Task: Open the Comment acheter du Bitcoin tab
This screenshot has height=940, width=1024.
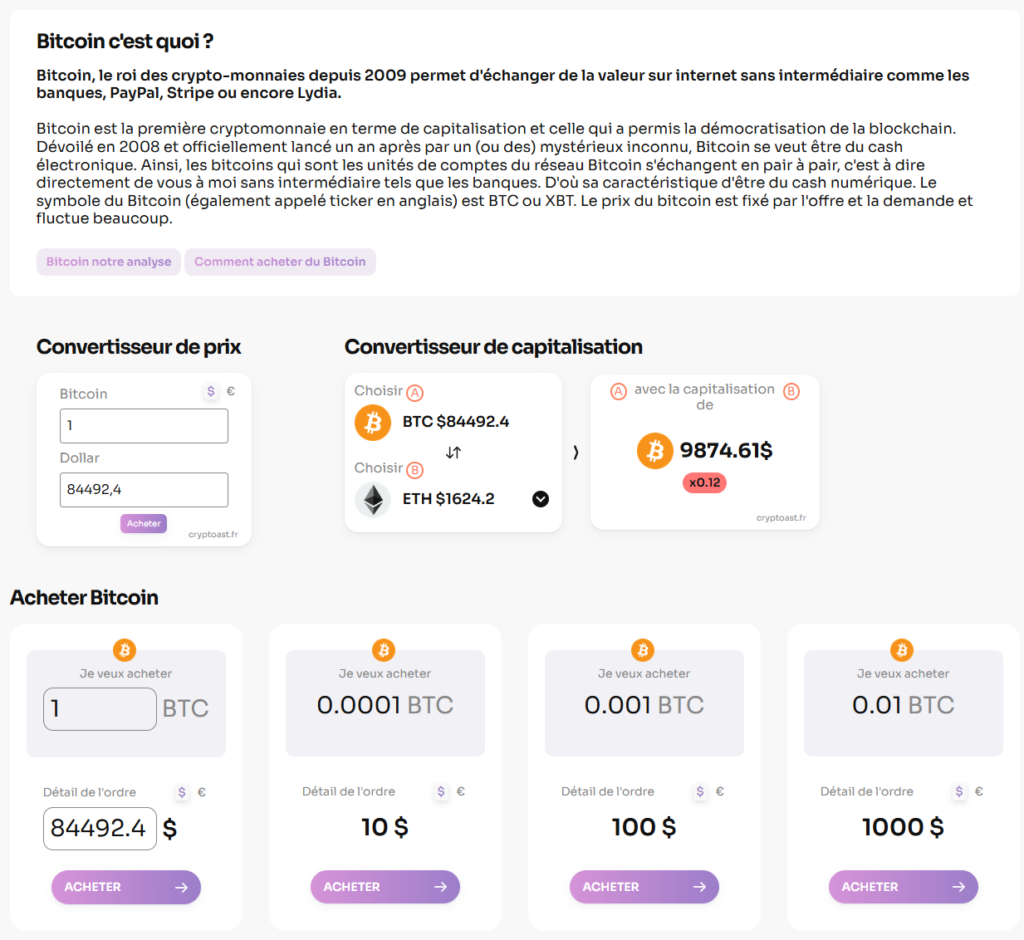Action: pyautogui.click(x=280, y=262)
